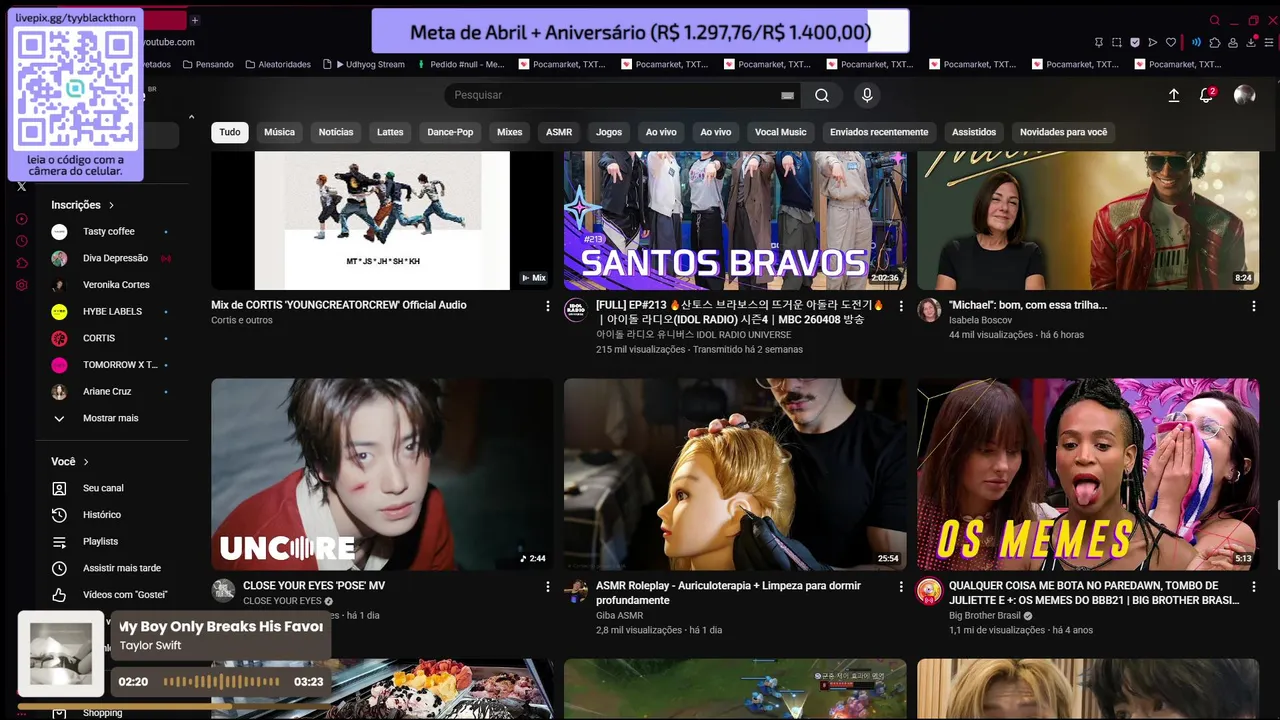Open Opera Easy Setup sliders icon
The width and height of the screenshot is (1280, 720).
[x=1269, y=42]
